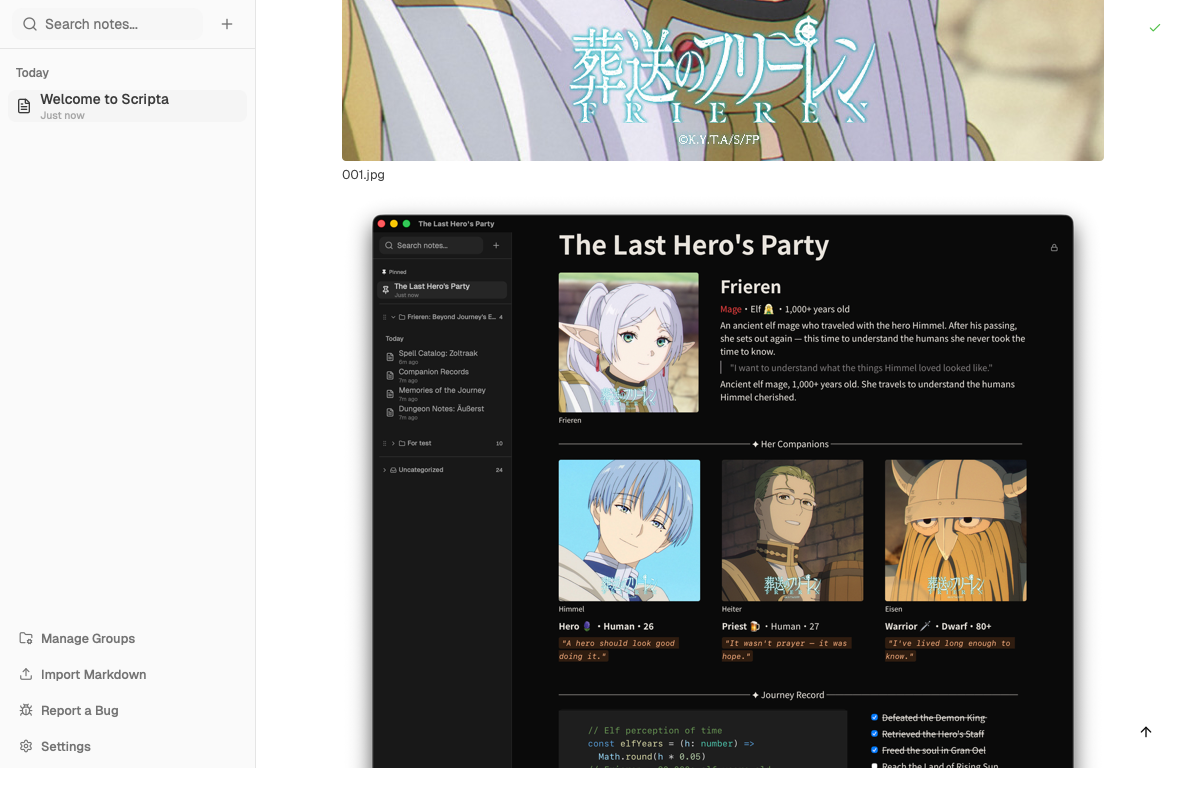Screen dimensions: 1200x800
Task: Expand the Uncategorized group
Action: [x=384, y=469]
